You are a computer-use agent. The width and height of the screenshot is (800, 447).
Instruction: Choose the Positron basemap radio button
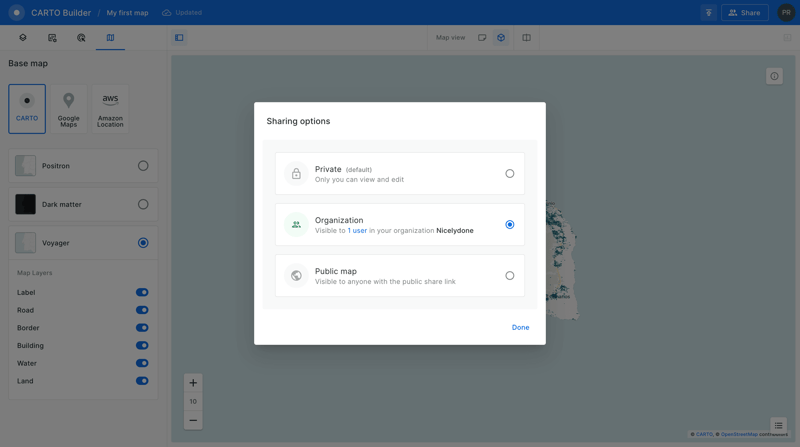pyautogui.click(x=143, y=166)
